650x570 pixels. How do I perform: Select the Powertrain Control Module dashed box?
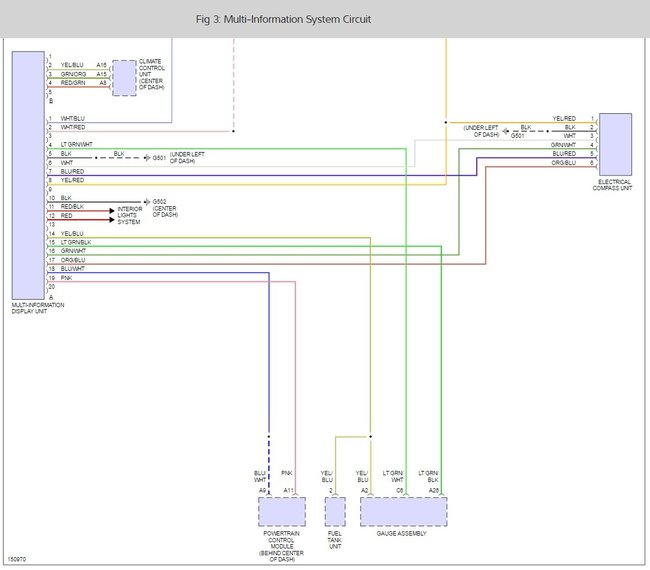coord(282,512)
